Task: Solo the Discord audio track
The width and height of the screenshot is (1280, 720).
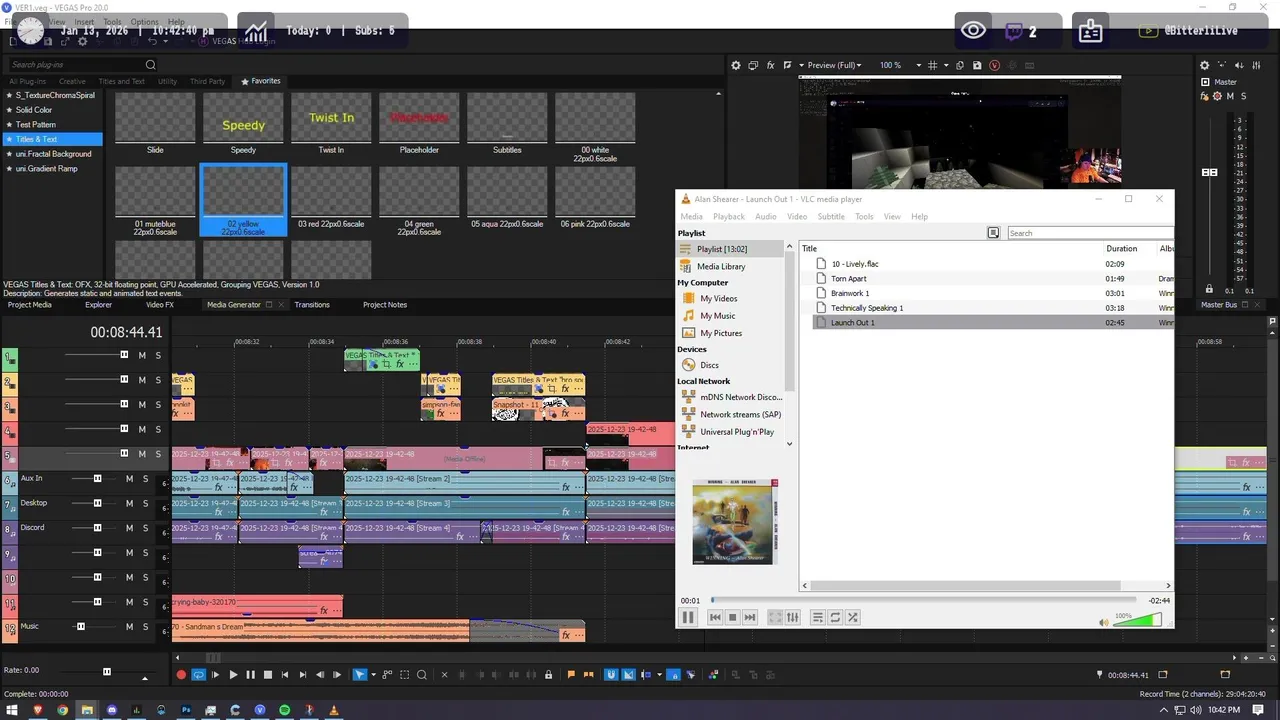Action: (145, 528)
